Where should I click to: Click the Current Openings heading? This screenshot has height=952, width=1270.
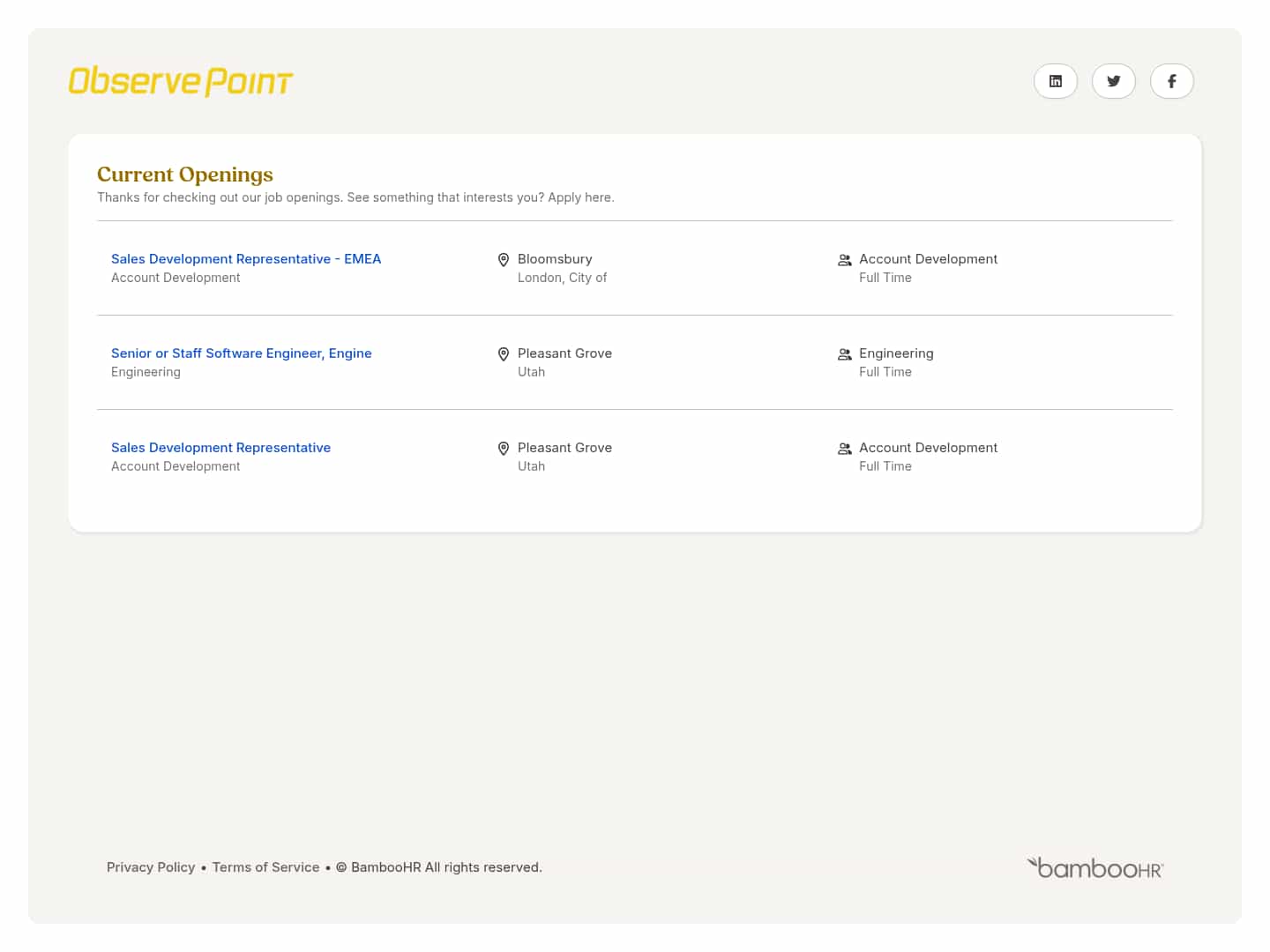point(184,175)
